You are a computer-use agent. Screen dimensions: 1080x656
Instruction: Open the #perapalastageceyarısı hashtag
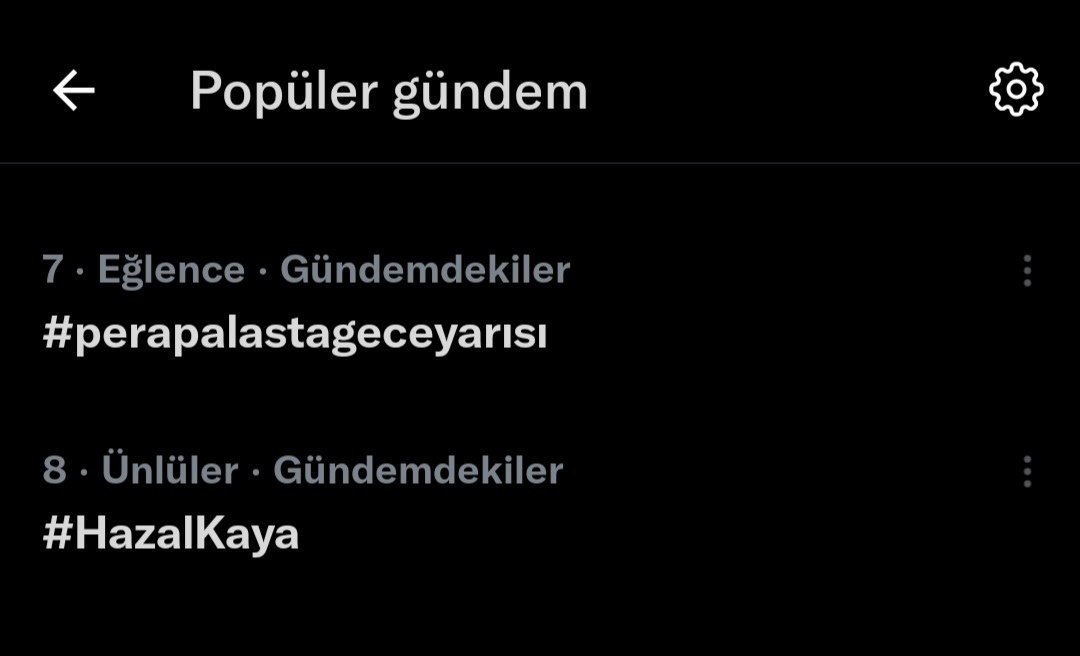click(295, 334)
